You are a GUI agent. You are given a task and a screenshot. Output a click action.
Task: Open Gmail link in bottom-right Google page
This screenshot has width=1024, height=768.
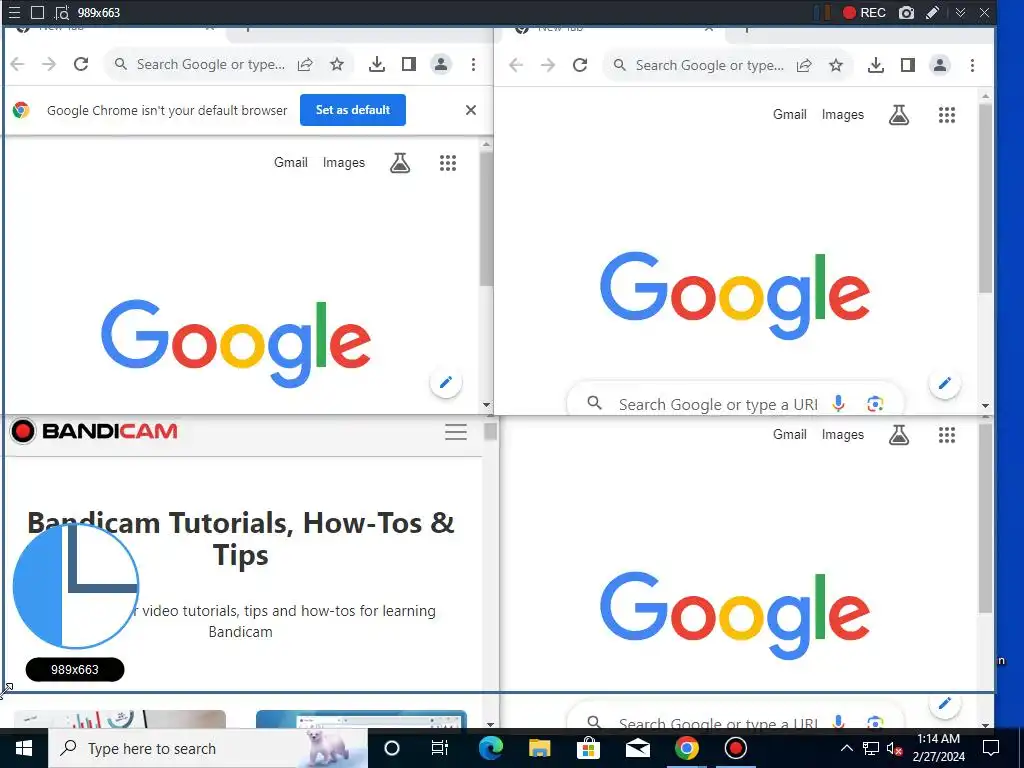coord(790,434)
